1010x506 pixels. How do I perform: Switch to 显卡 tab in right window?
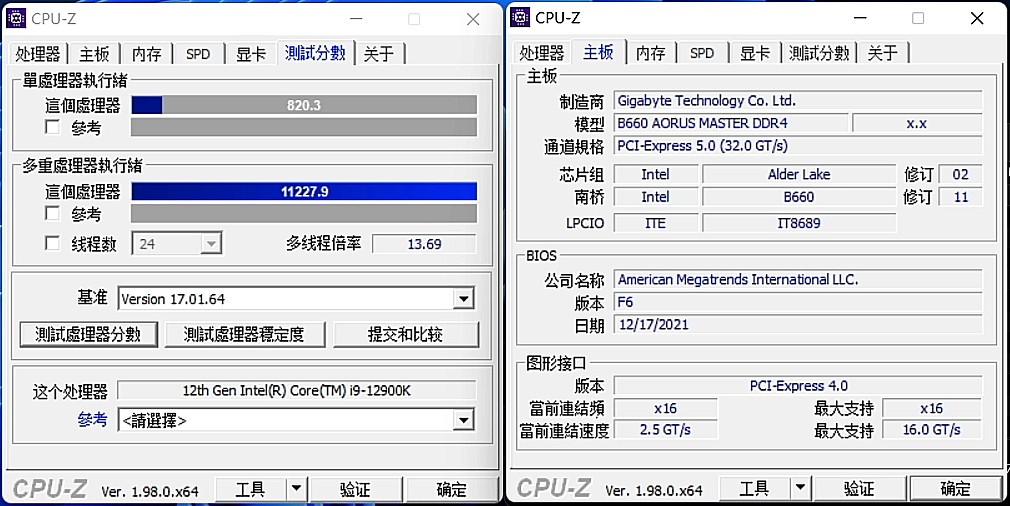coord(755,53)
